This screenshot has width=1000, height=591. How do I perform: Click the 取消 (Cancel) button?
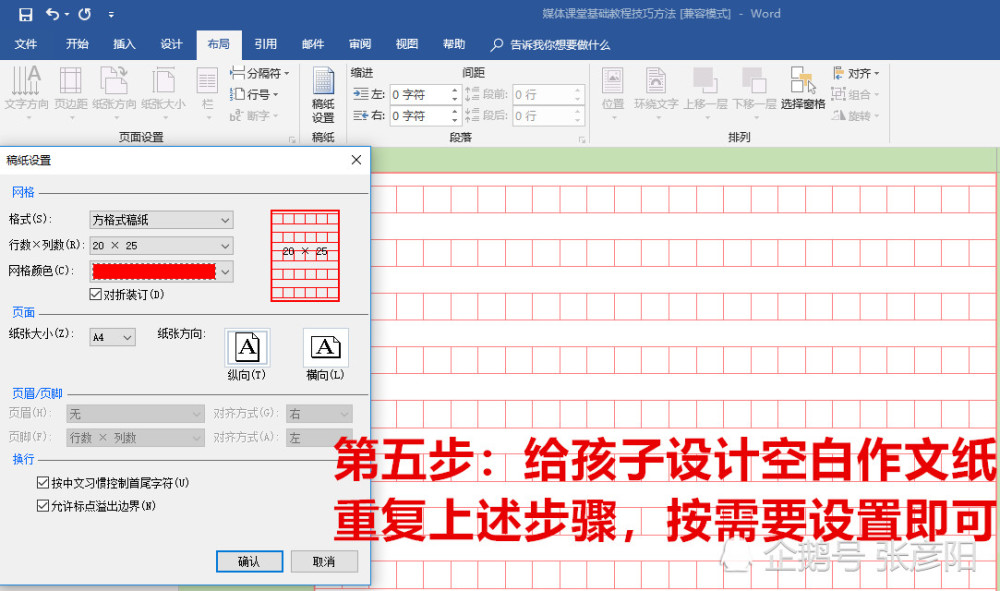point(324,561)
